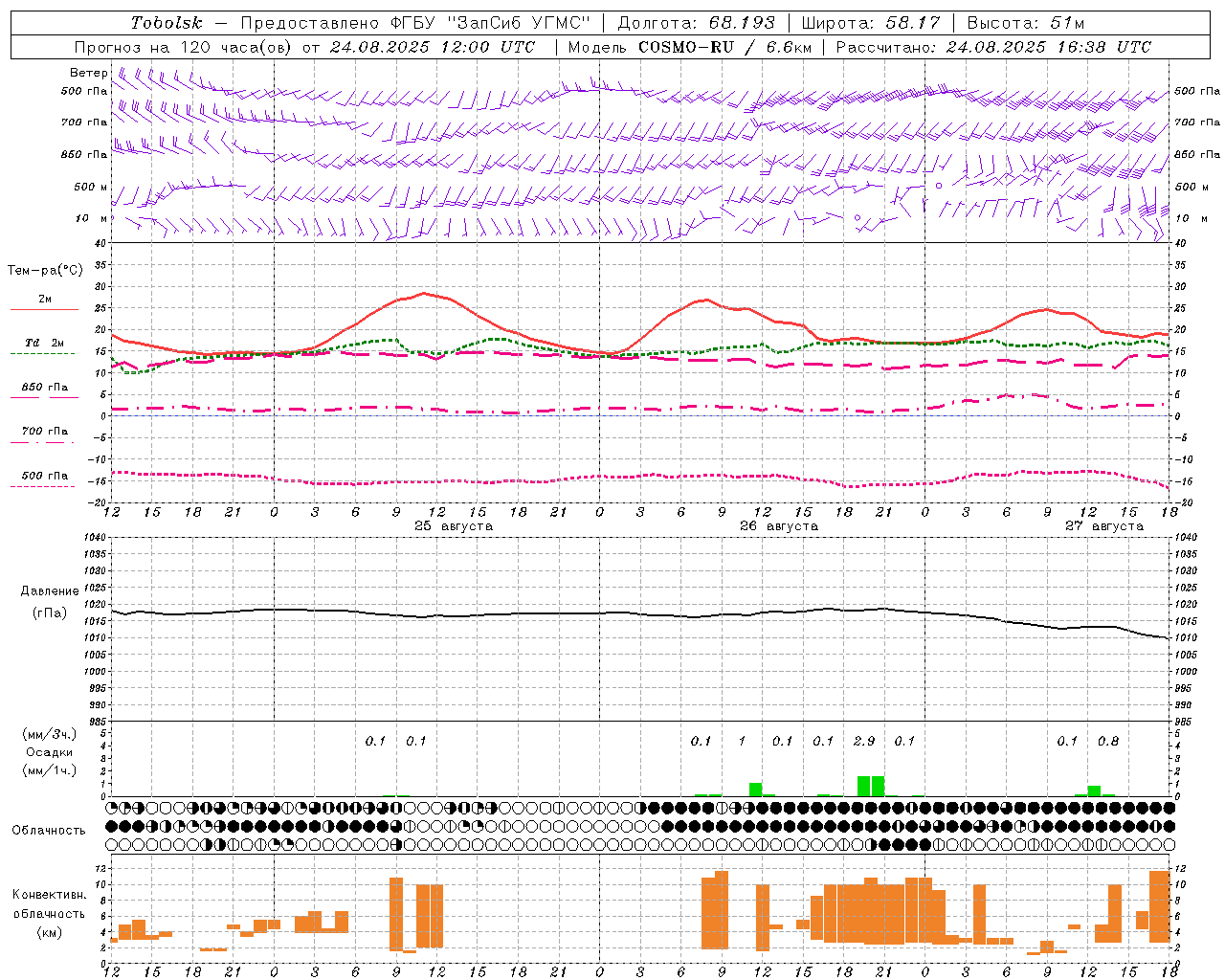The image size is (1225, 980).
Task: Click the (км) unit of convective cloudiness
Action: point(49,932)
